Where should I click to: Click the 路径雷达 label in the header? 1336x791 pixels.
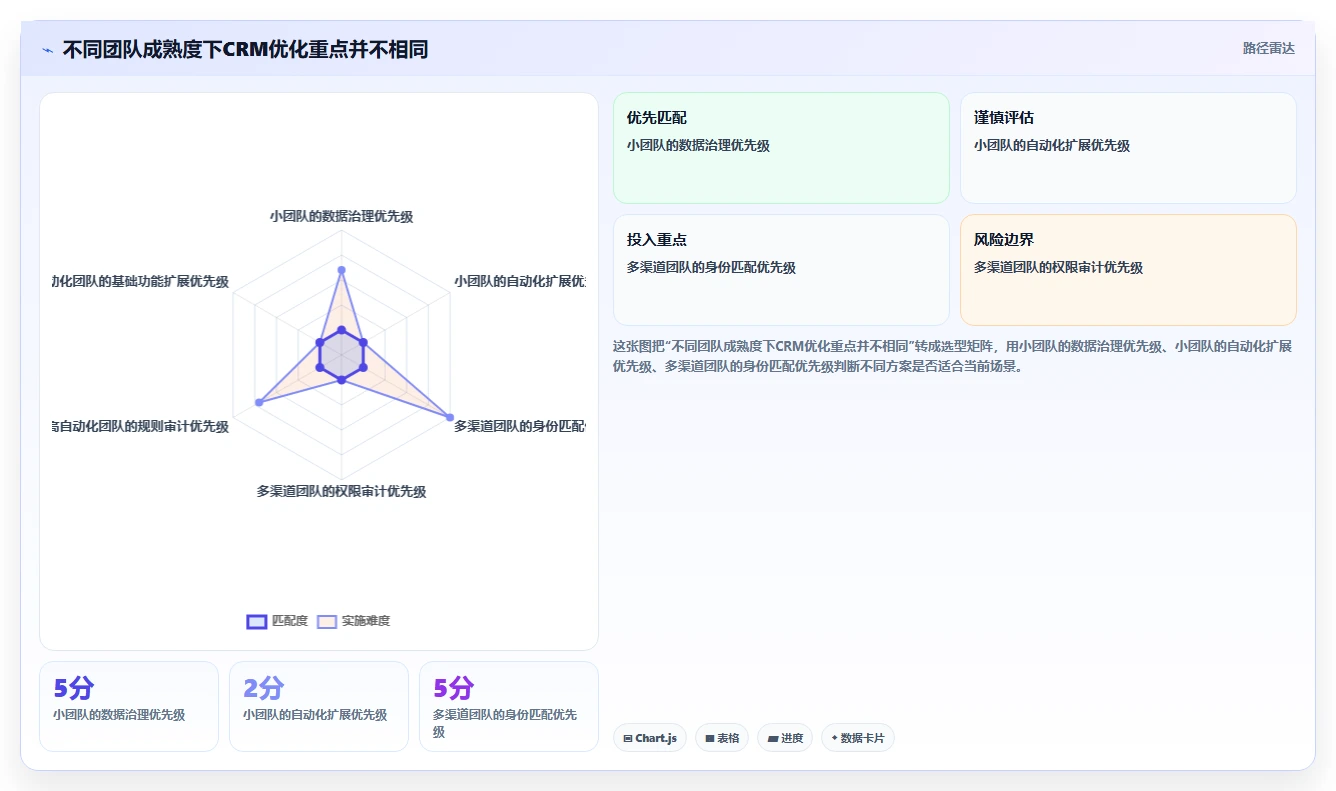pos(1268,48)
